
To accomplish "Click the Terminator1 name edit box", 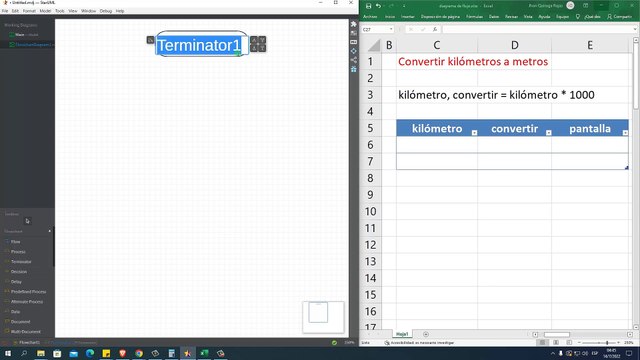I will [202, 45].
